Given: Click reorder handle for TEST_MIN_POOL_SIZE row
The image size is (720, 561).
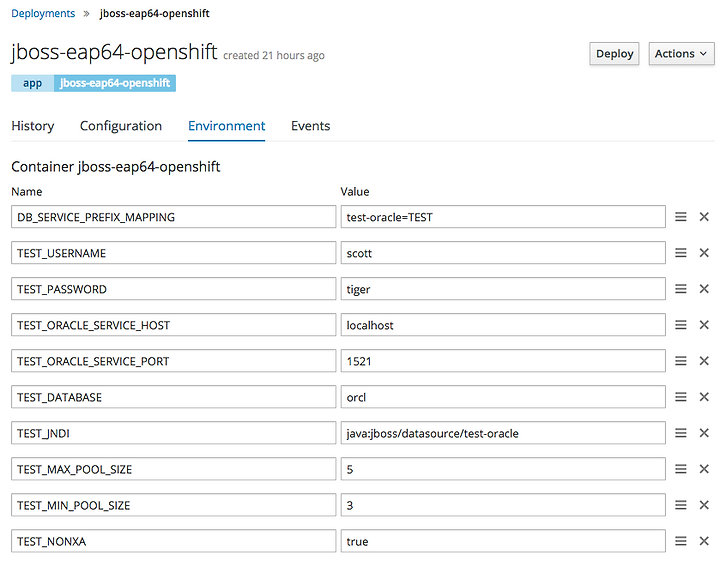Looking at the screenshot, I should pyautogui.click(x=681, y=505).
